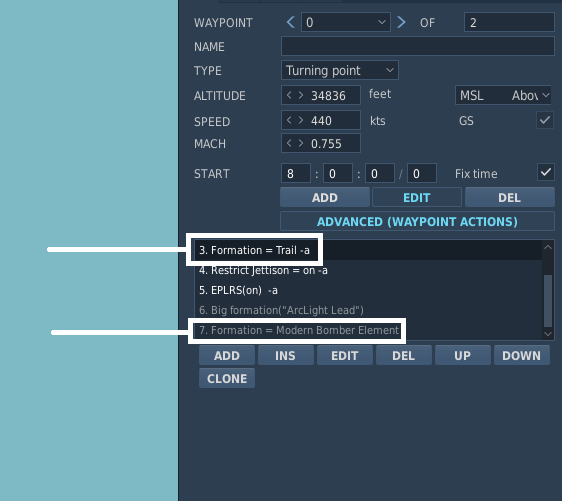562x501 pixels.
Task: Move action DOWN button
Action: [x=521, y=356]
